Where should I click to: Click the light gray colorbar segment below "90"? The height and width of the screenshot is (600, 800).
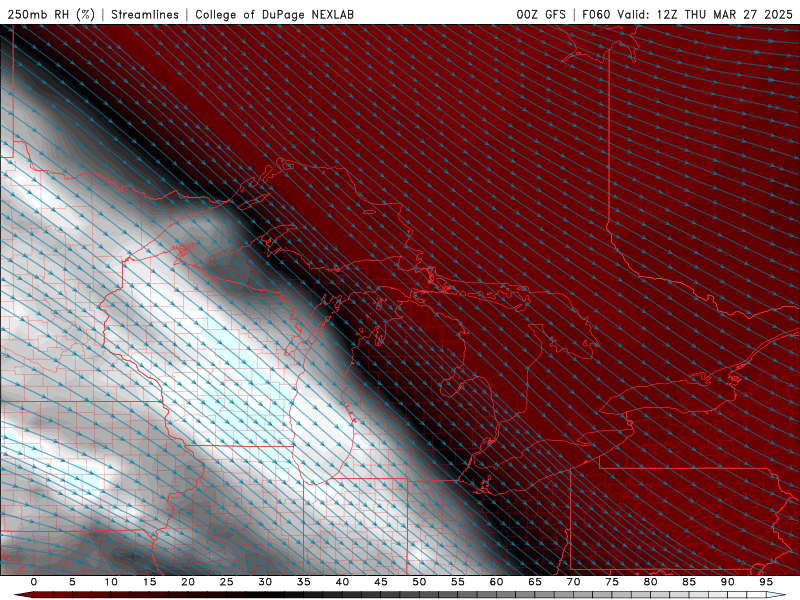click(727, 595)
